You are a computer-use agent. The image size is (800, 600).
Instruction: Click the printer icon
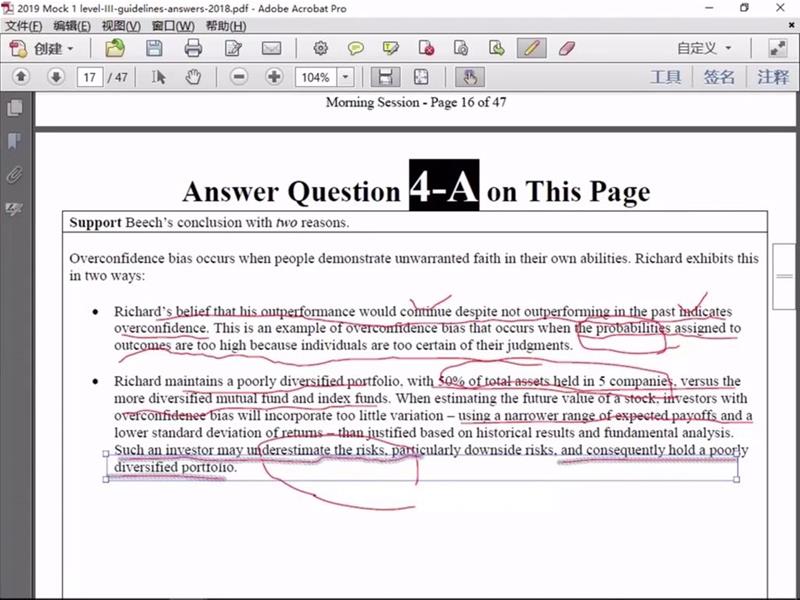[193, 48]
